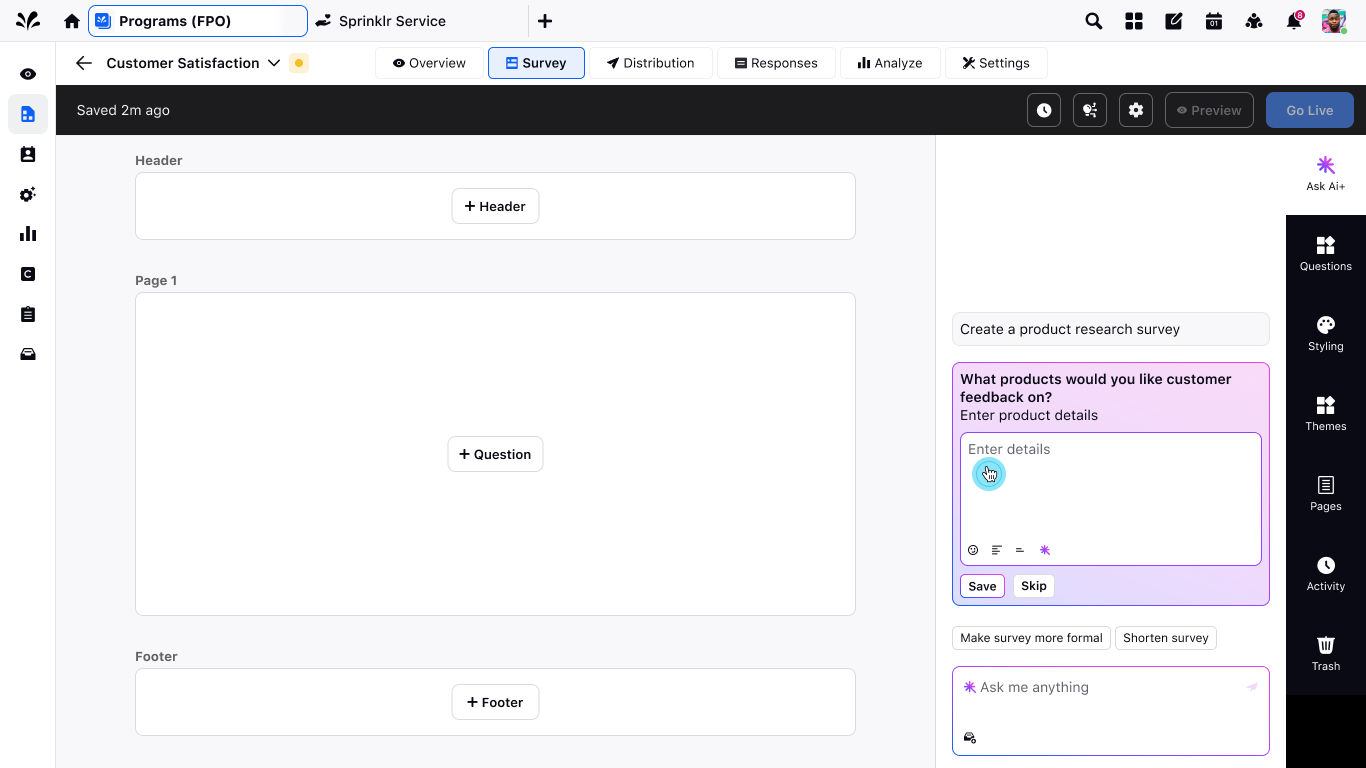Open survey settings gear in toolbar
Image resolution: width=1366 pixels, height=768 pixels.
click(x=1136, y=110)
